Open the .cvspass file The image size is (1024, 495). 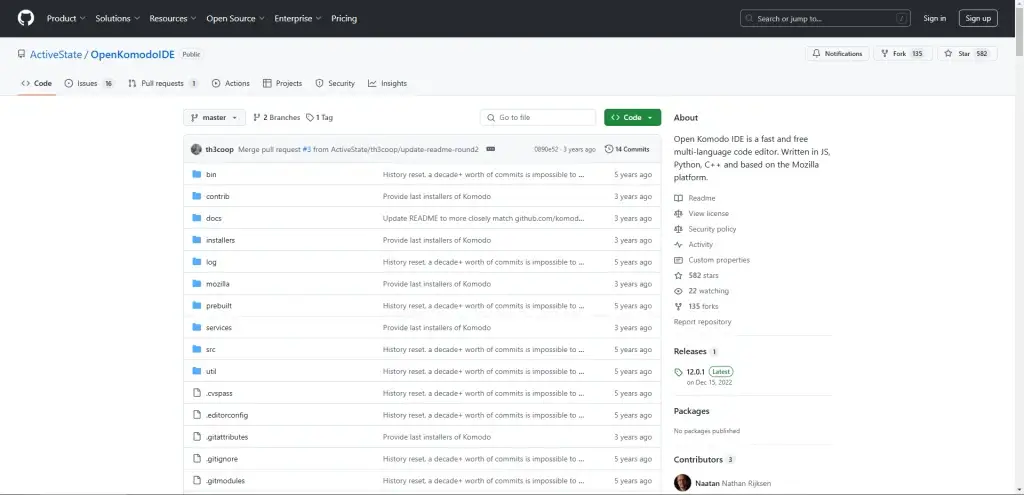tap(219, 393)
